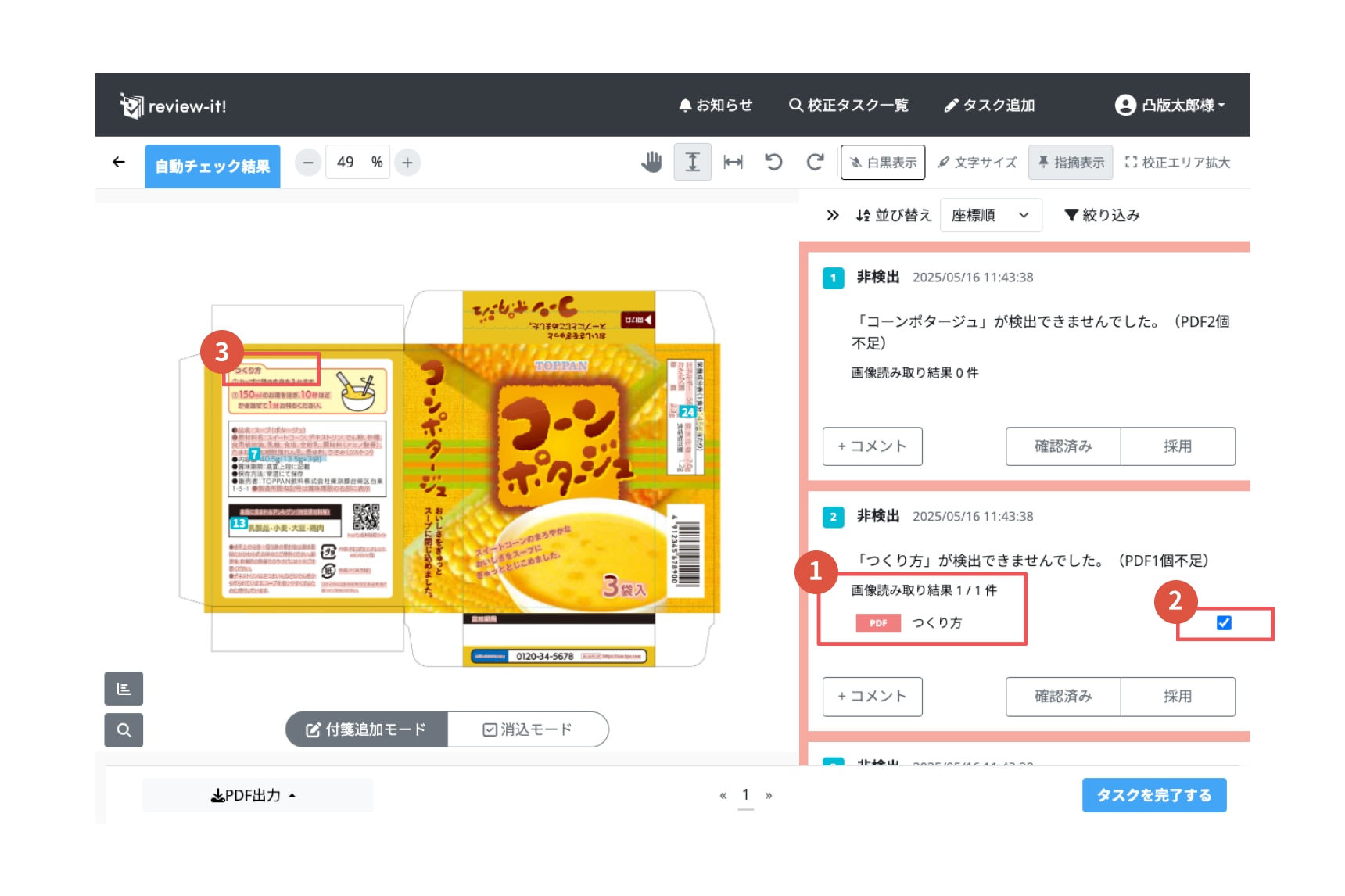Open タスク追加 menu item
This screenshot has height=896, width=1345.
989,105
